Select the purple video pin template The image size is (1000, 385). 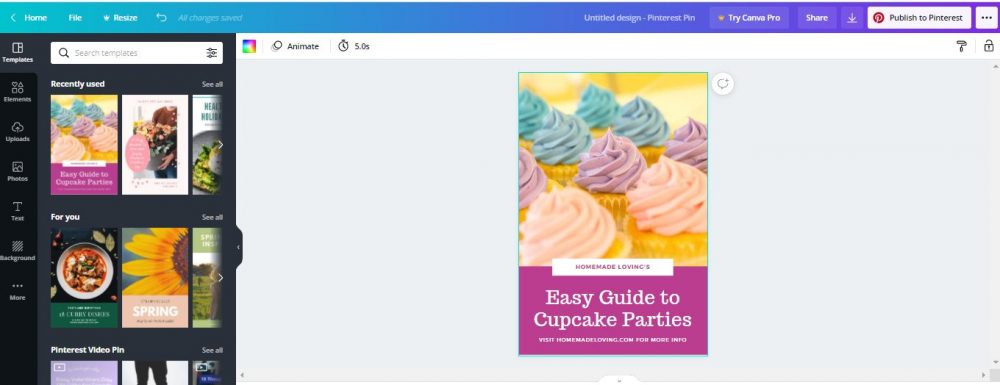point(84,373)
